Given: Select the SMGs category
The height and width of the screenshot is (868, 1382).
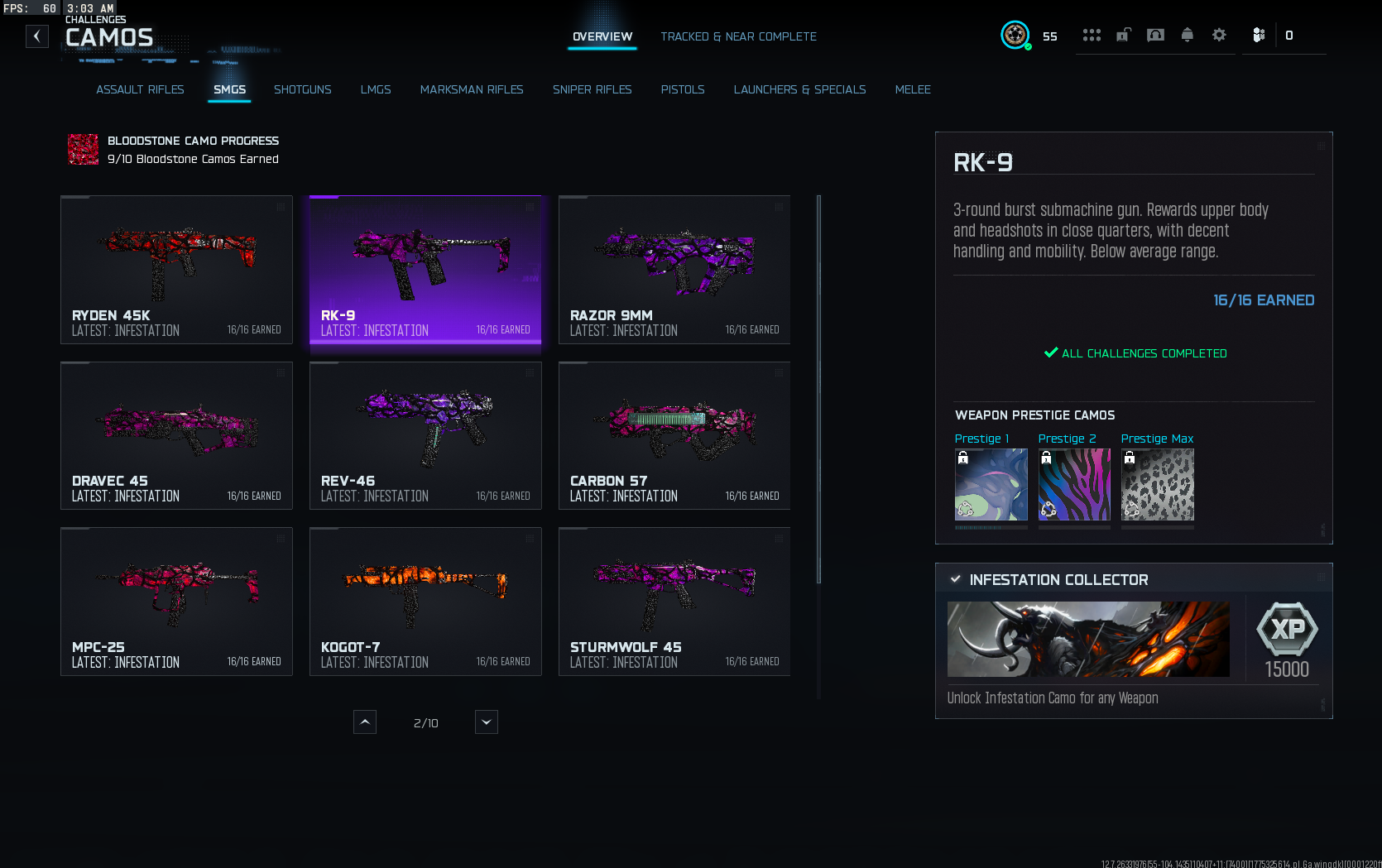Looking at the screenshot, I should pyautogui.click(x=229, y=89).
